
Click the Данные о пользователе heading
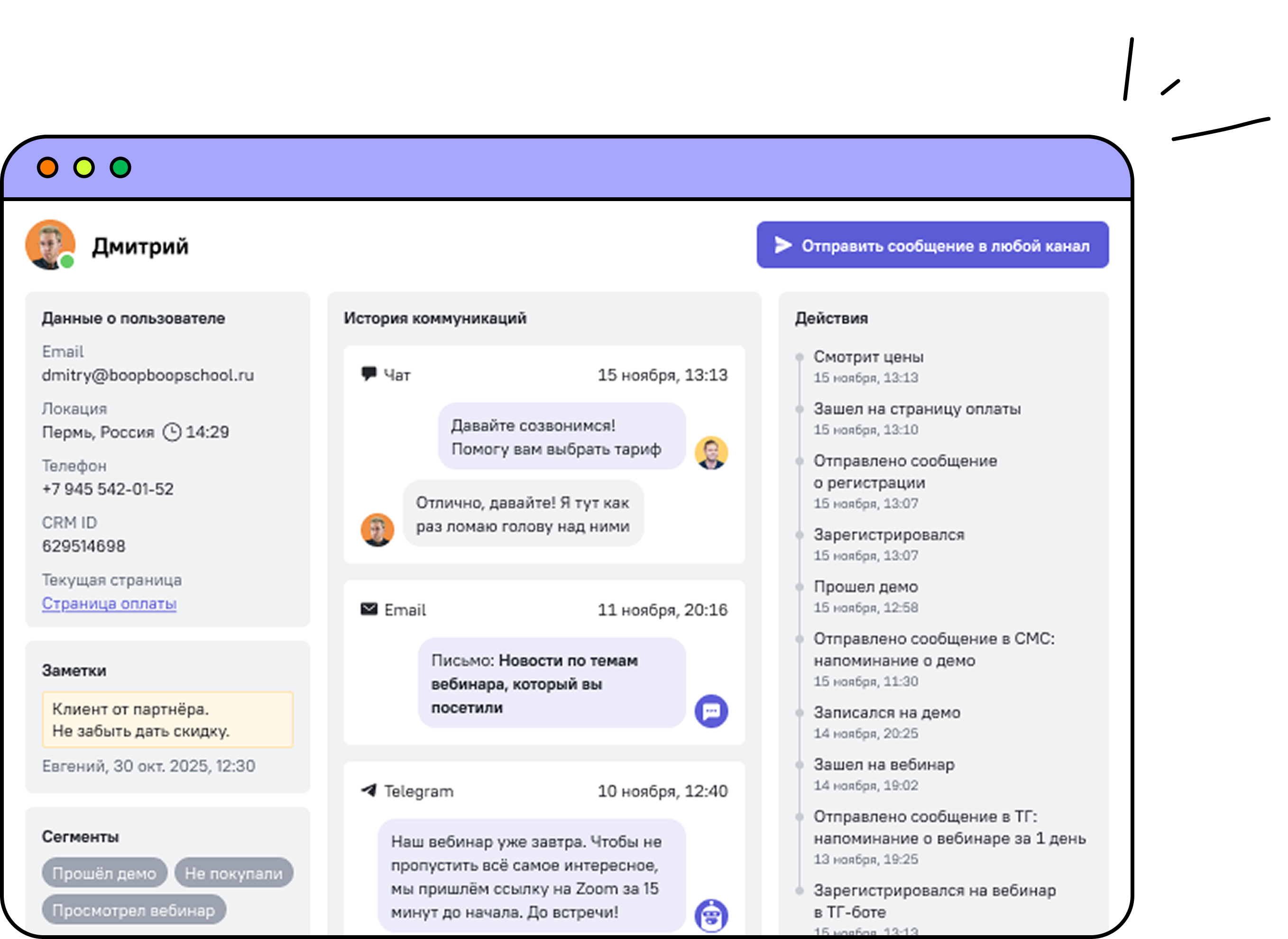coord(134,318)
